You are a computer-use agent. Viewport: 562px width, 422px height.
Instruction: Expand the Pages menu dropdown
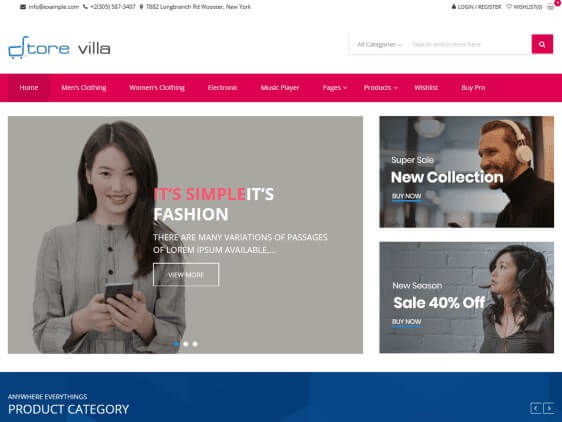pos(334,88)
